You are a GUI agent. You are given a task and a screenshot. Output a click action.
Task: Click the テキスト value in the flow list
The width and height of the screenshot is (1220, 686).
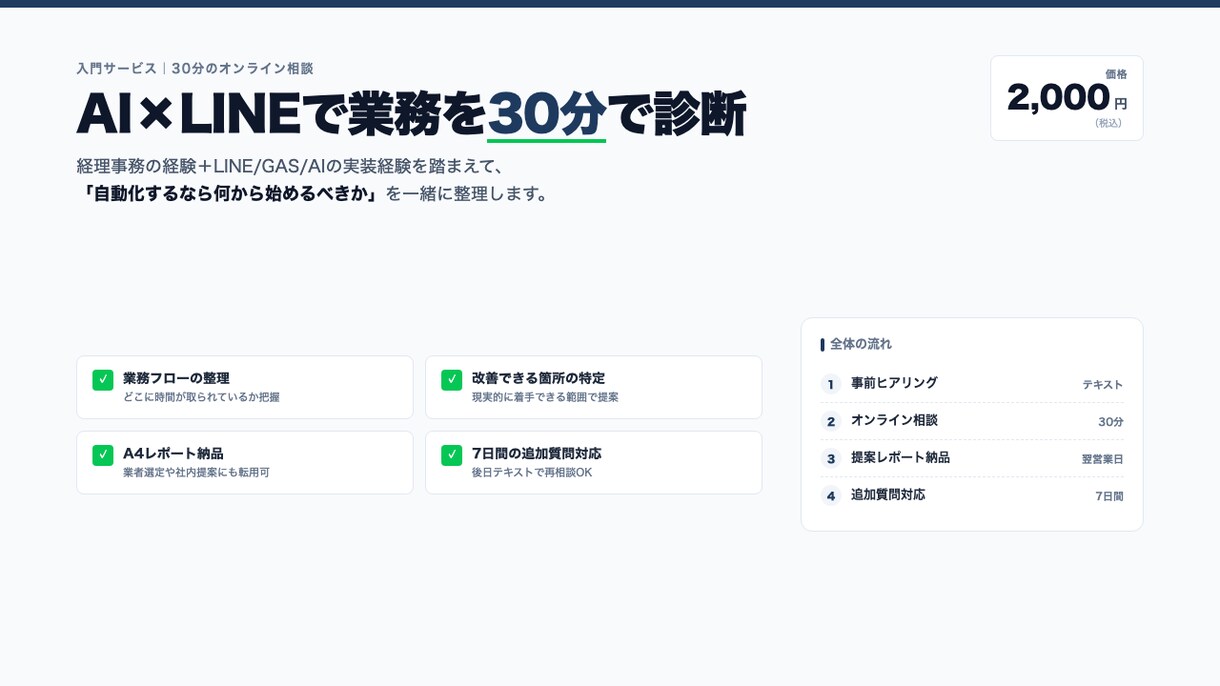click(x=1103, y=385)
